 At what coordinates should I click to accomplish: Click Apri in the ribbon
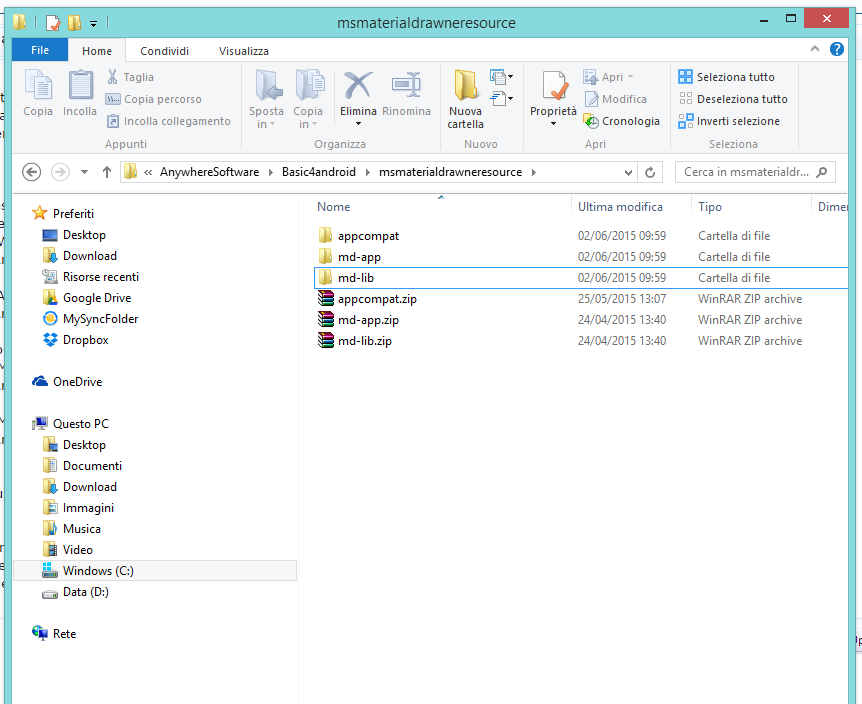point(607,77)
